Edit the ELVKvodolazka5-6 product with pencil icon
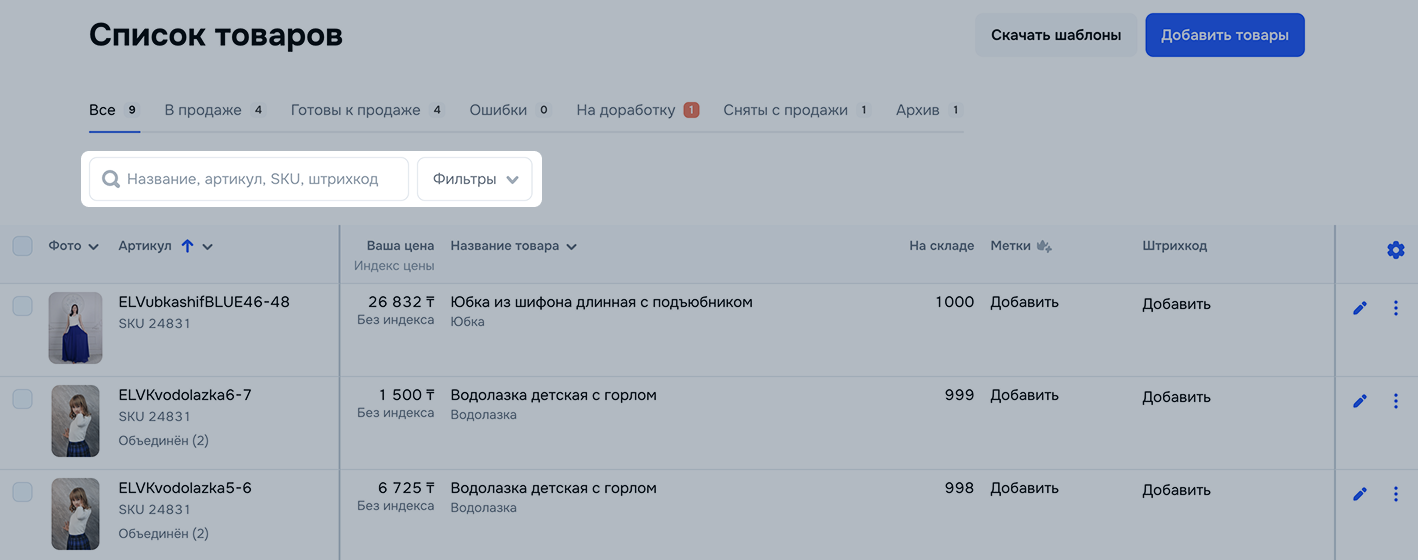Screen dimensions: 1418x560 point(1359,493)
